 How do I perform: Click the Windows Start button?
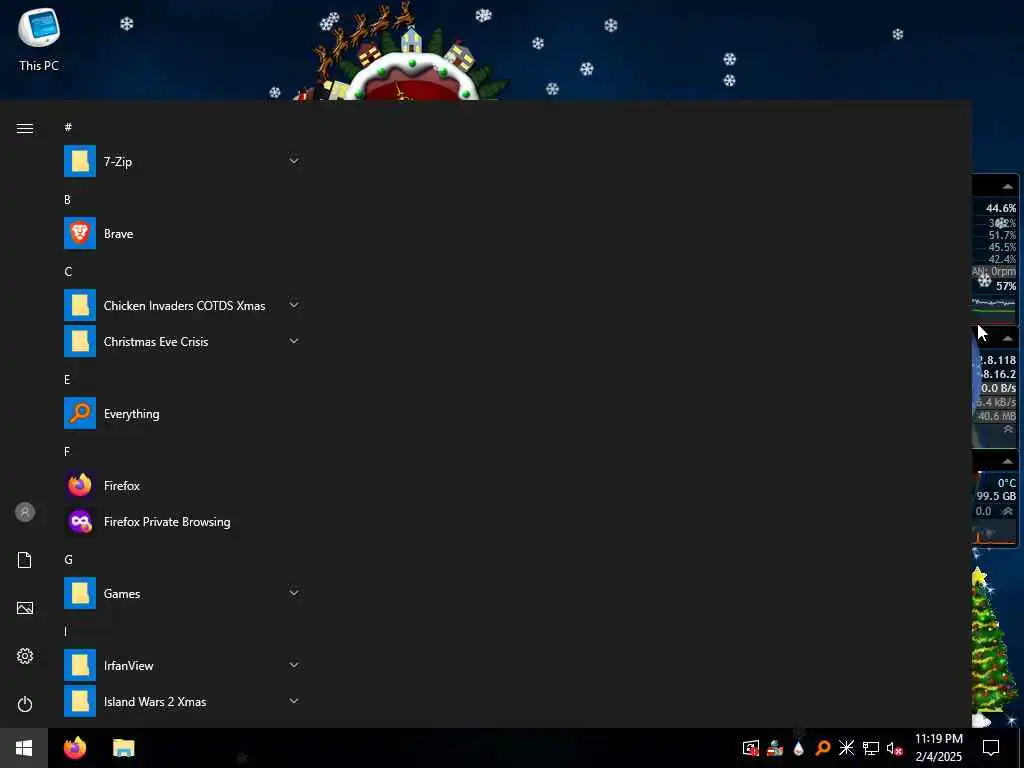[x=24, y=748]
